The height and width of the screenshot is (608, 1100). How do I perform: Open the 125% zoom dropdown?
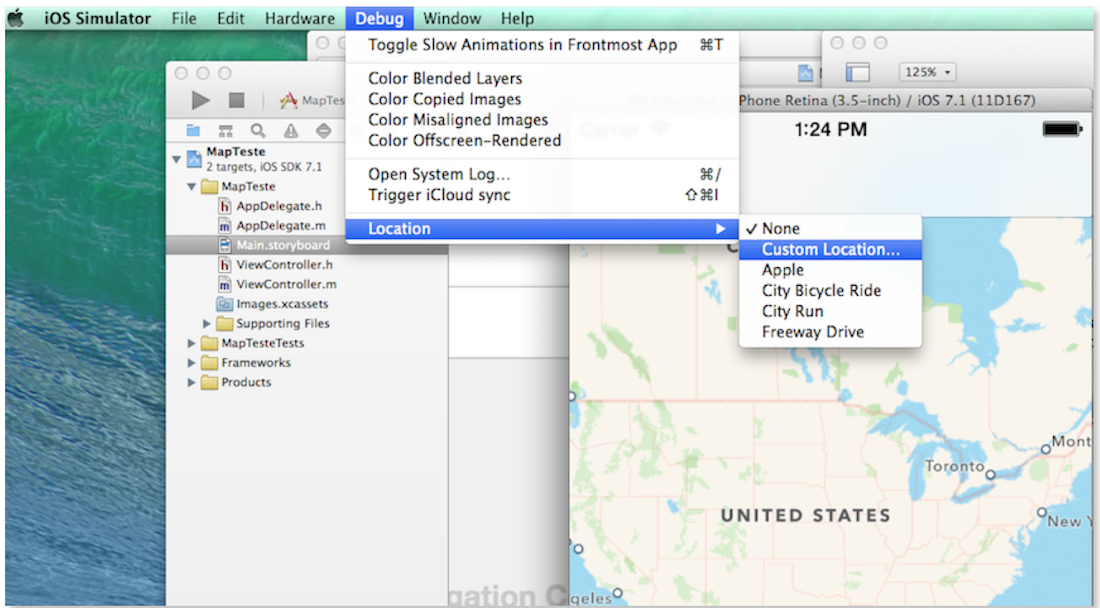pyautogui.click(x=927, y=72)
